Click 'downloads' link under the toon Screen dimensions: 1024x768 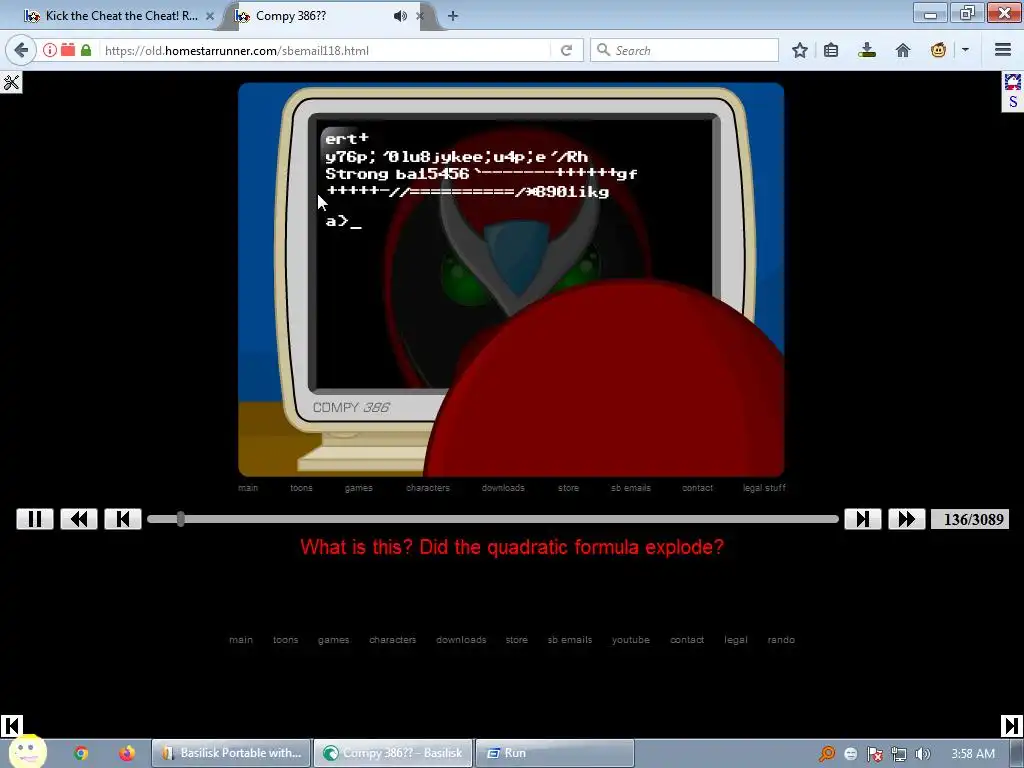[503, 488]
